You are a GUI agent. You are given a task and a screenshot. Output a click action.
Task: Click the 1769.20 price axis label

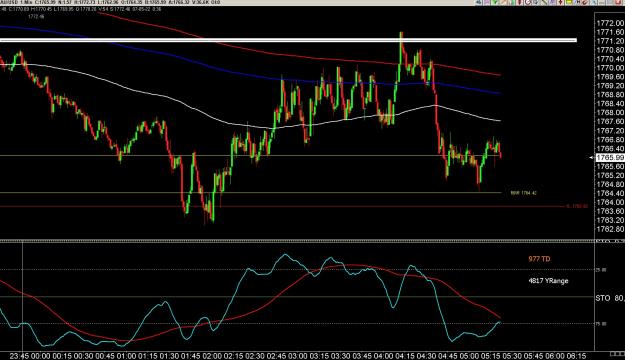[609, 86]
